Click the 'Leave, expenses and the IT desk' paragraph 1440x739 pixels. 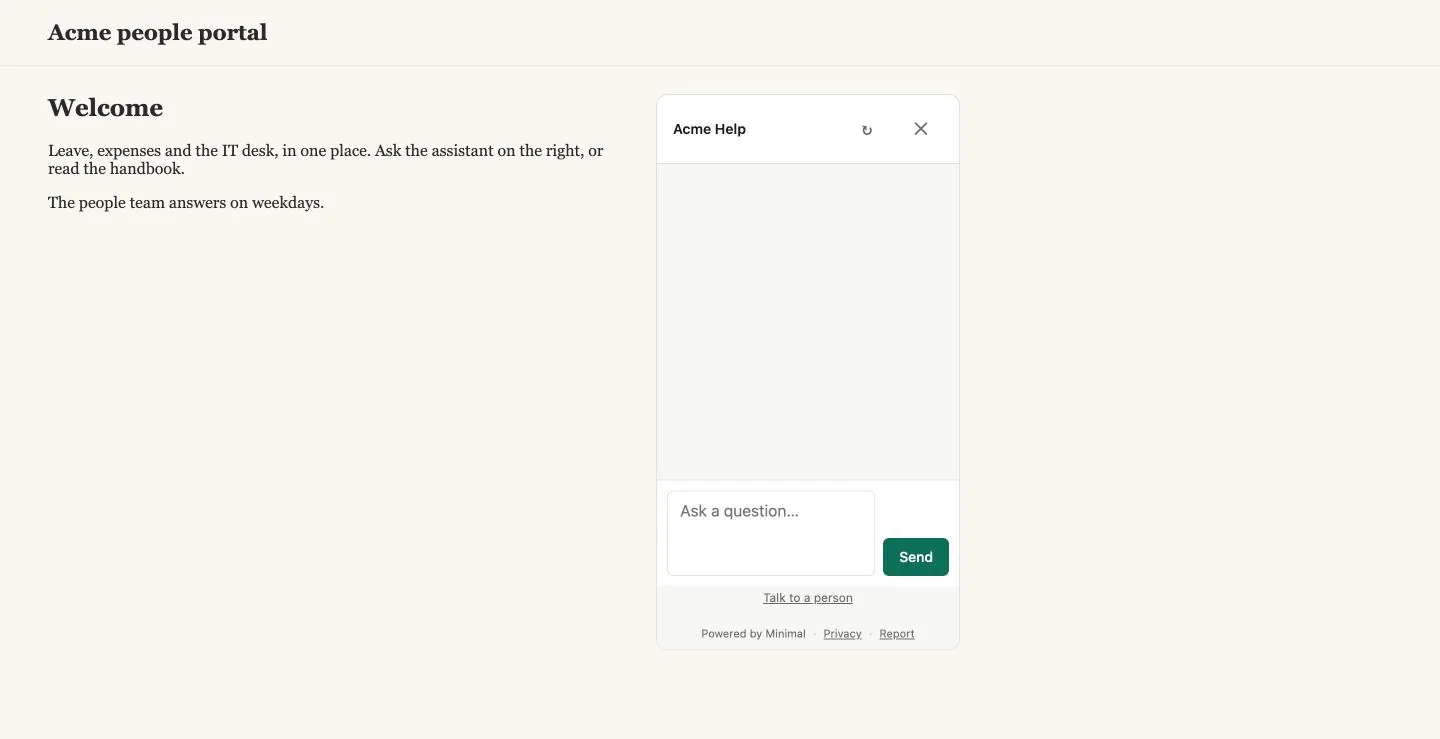coord(326,160)
